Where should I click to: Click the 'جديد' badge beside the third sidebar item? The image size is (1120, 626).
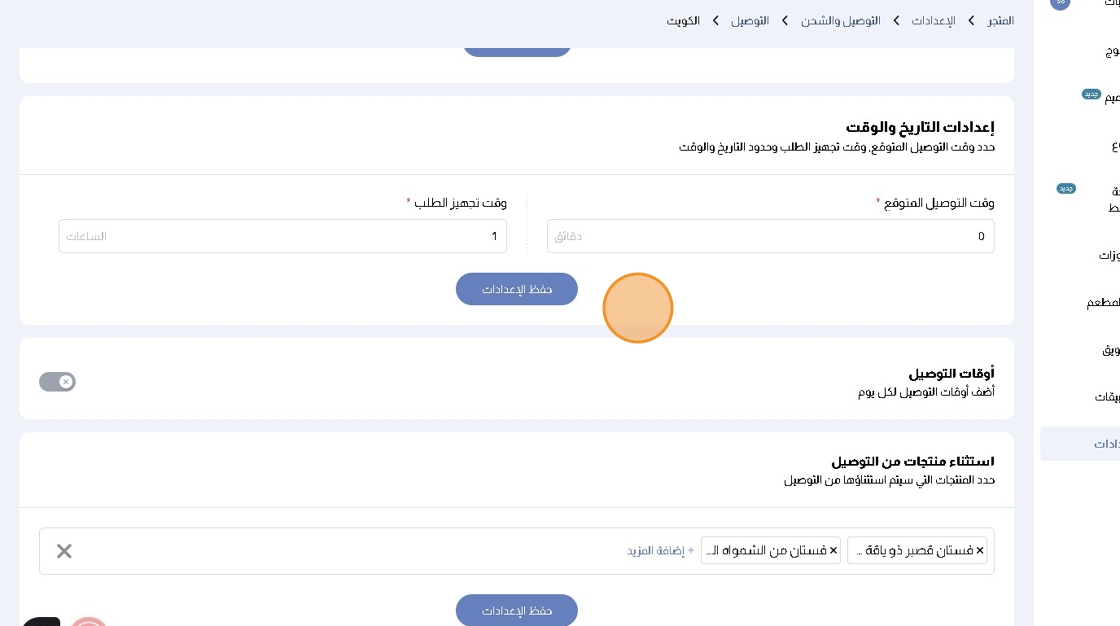coord(1091,94)
